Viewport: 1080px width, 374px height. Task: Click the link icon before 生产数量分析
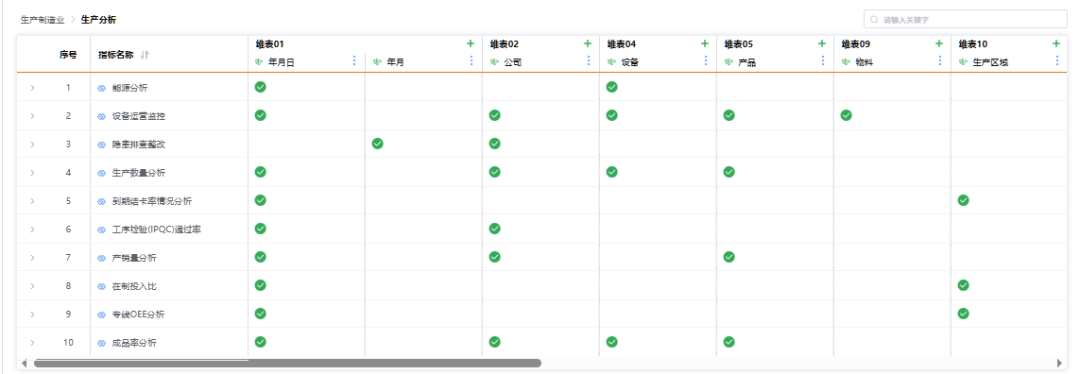[x=101, y=173]
